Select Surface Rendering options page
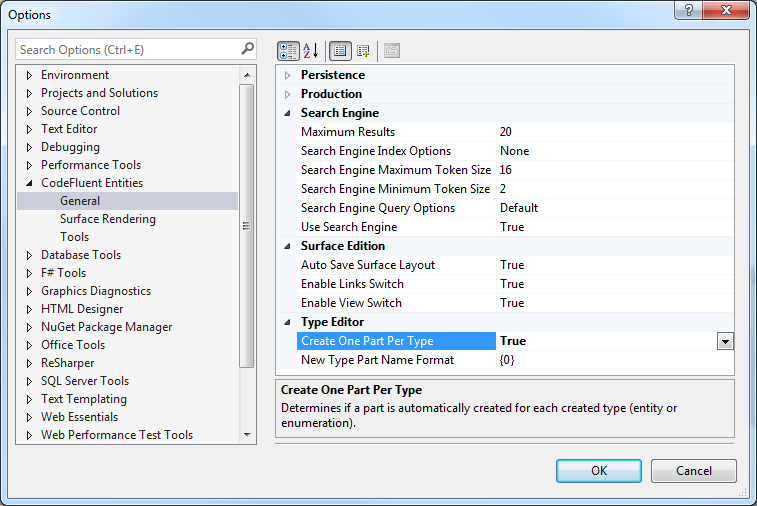 (x=107, y=219)
